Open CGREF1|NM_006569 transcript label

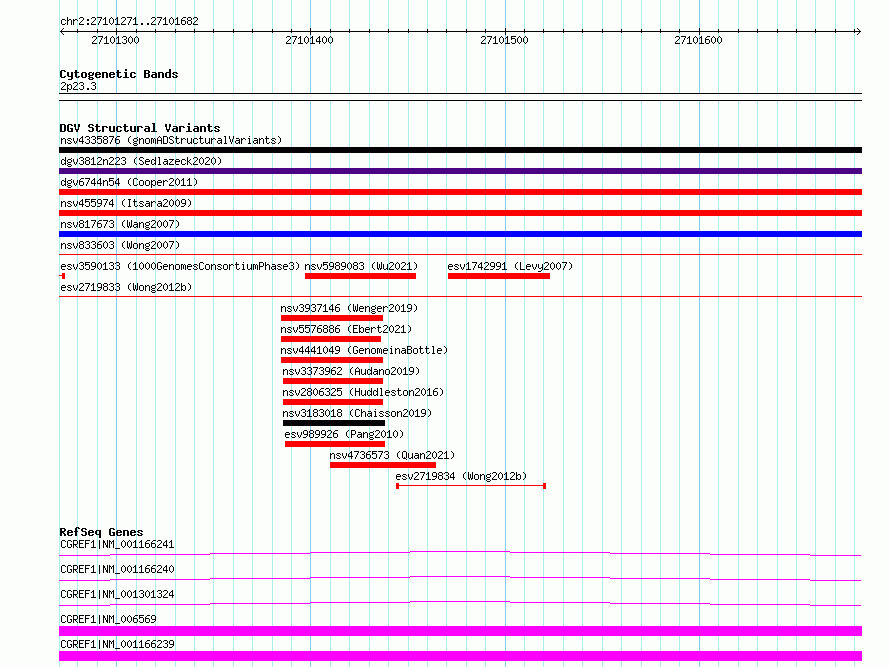tap(108, 619)
